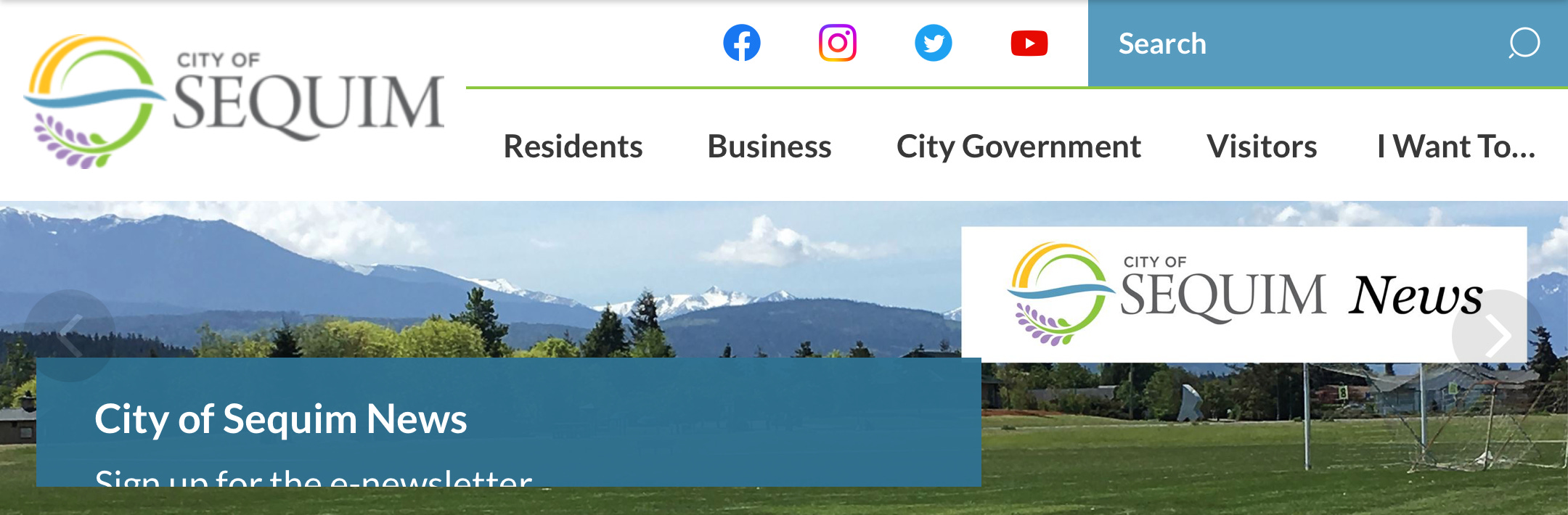The height and width of the screenshot is (515, 1568).
Task: Click the magnifying glass search icon
Action: [1524, 43]
